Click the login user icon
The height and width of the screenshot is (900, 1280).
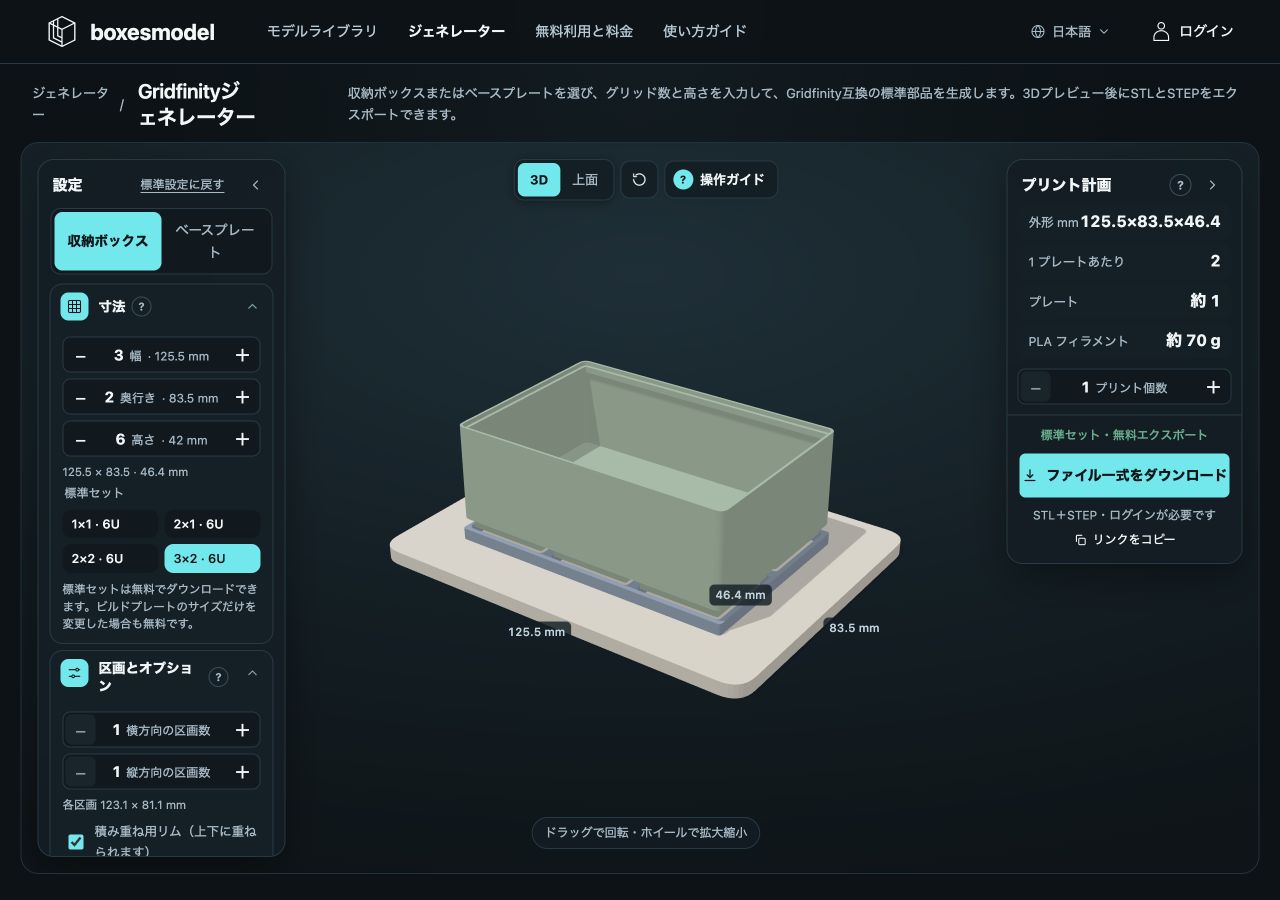tap(1161, 32)
